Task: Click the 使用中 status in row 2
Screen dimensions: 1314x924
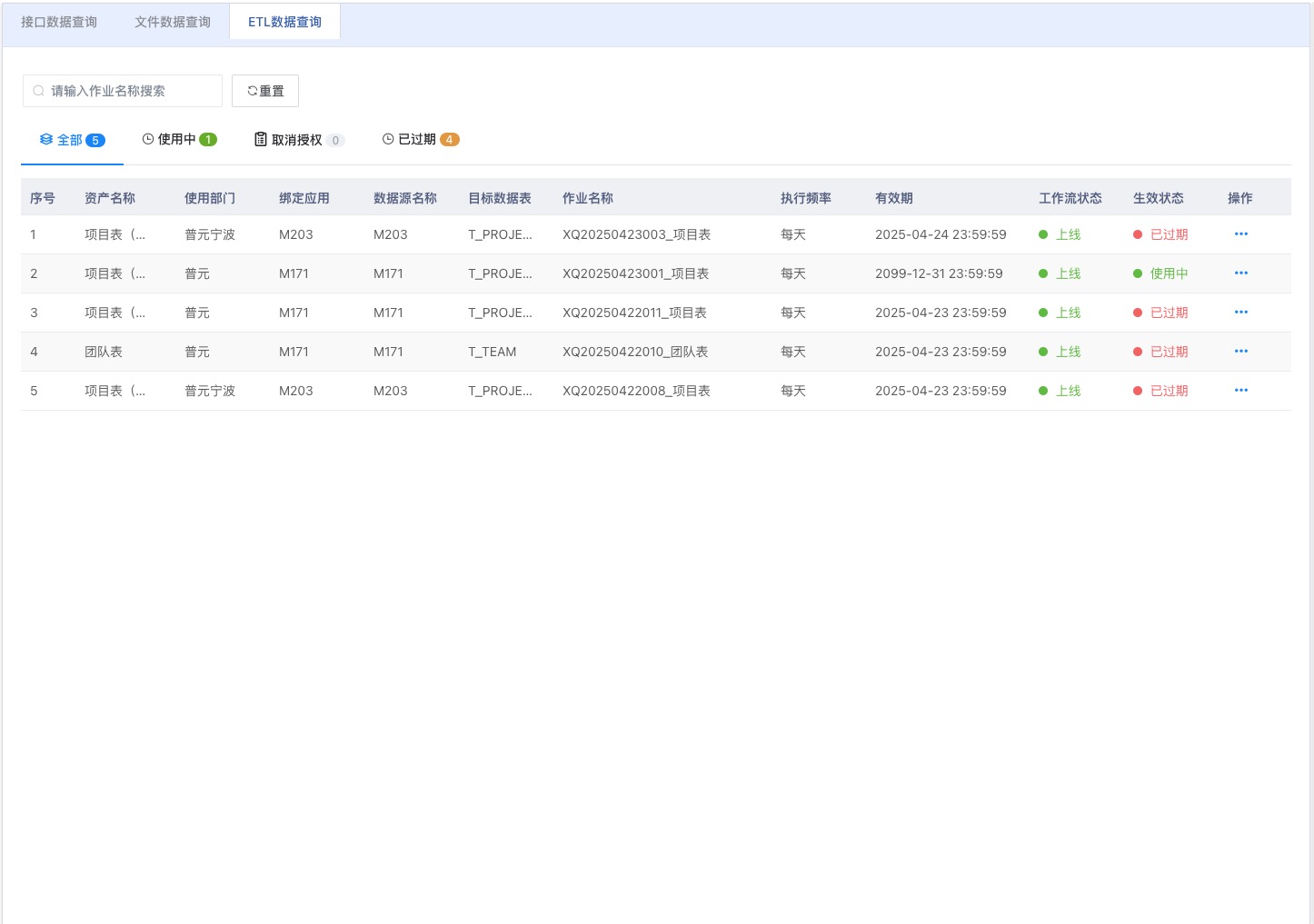Action: [1168, 273]
